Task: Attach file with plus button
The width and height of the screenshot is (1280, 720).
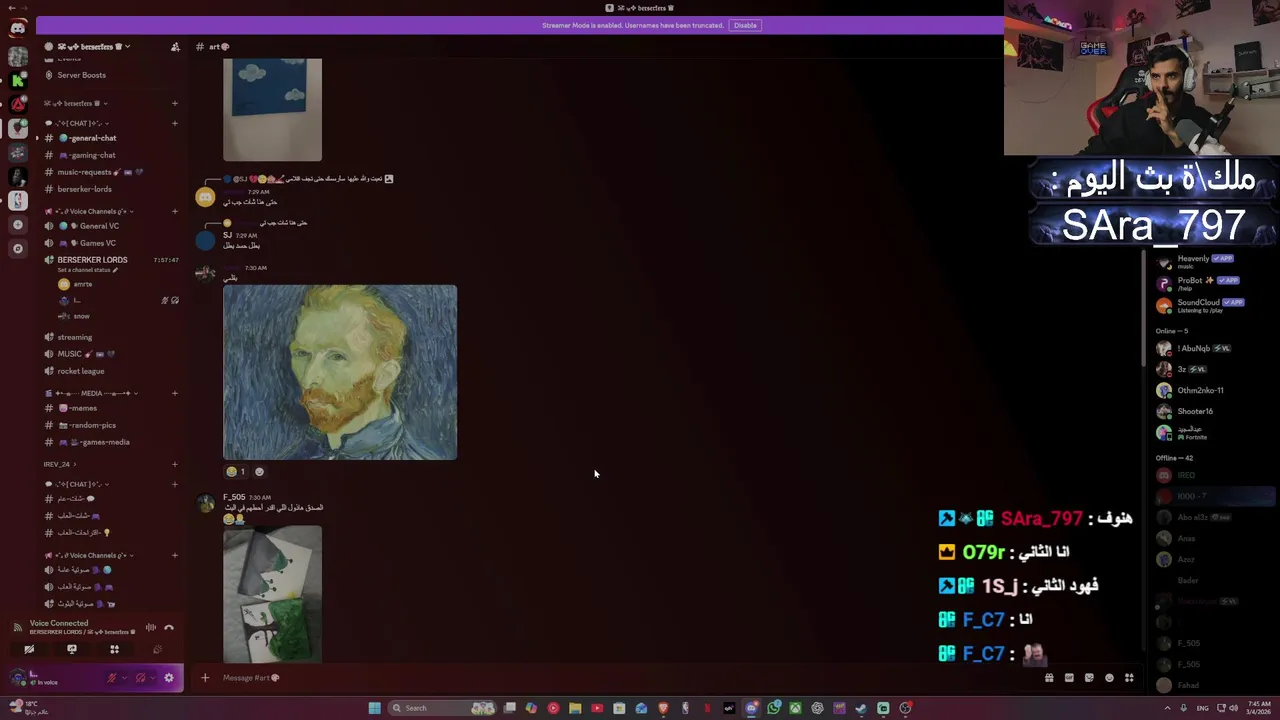Action: tap(205, 678)
